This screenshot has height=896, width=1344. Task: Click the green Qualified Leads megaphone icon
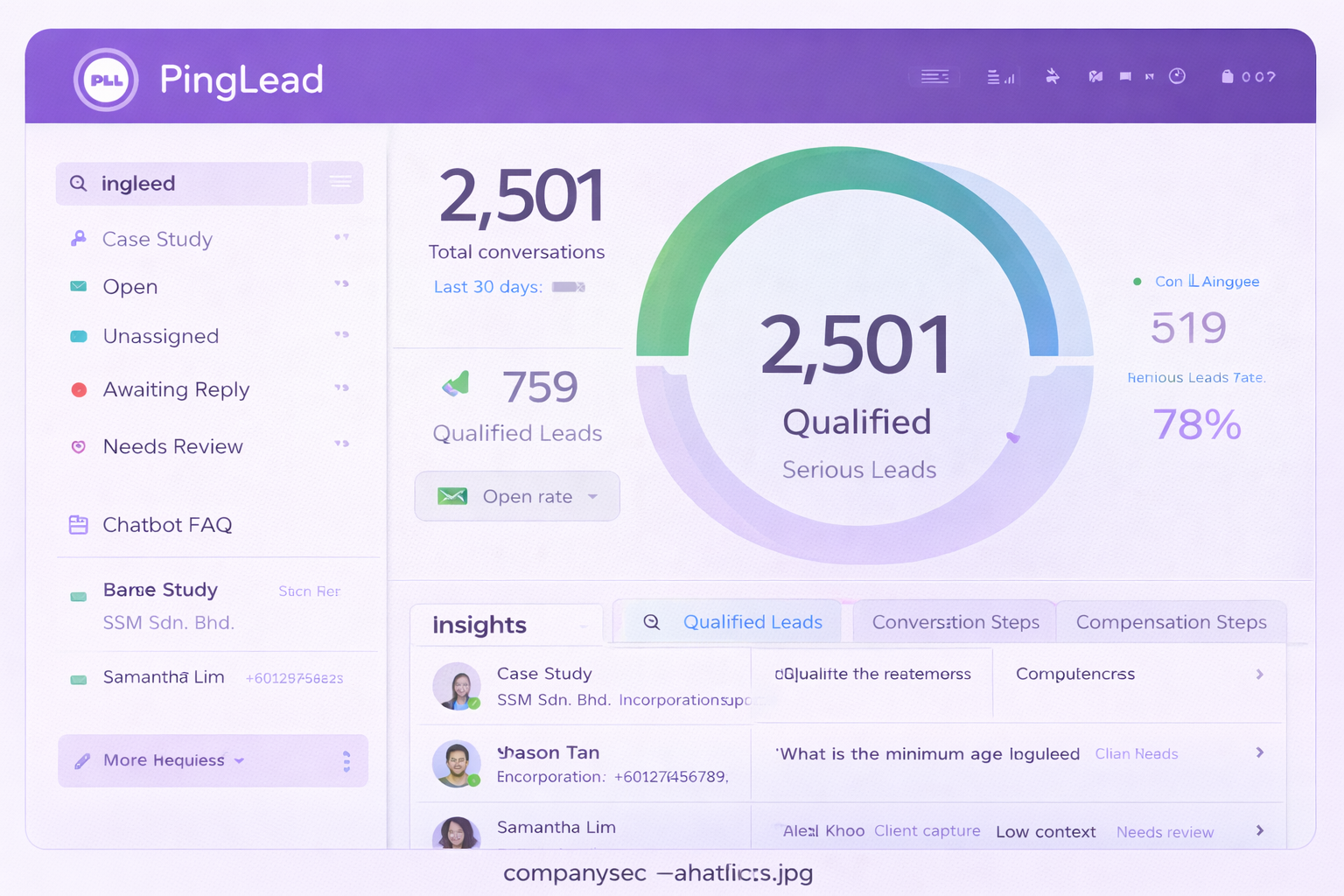(x=456, y=384)
